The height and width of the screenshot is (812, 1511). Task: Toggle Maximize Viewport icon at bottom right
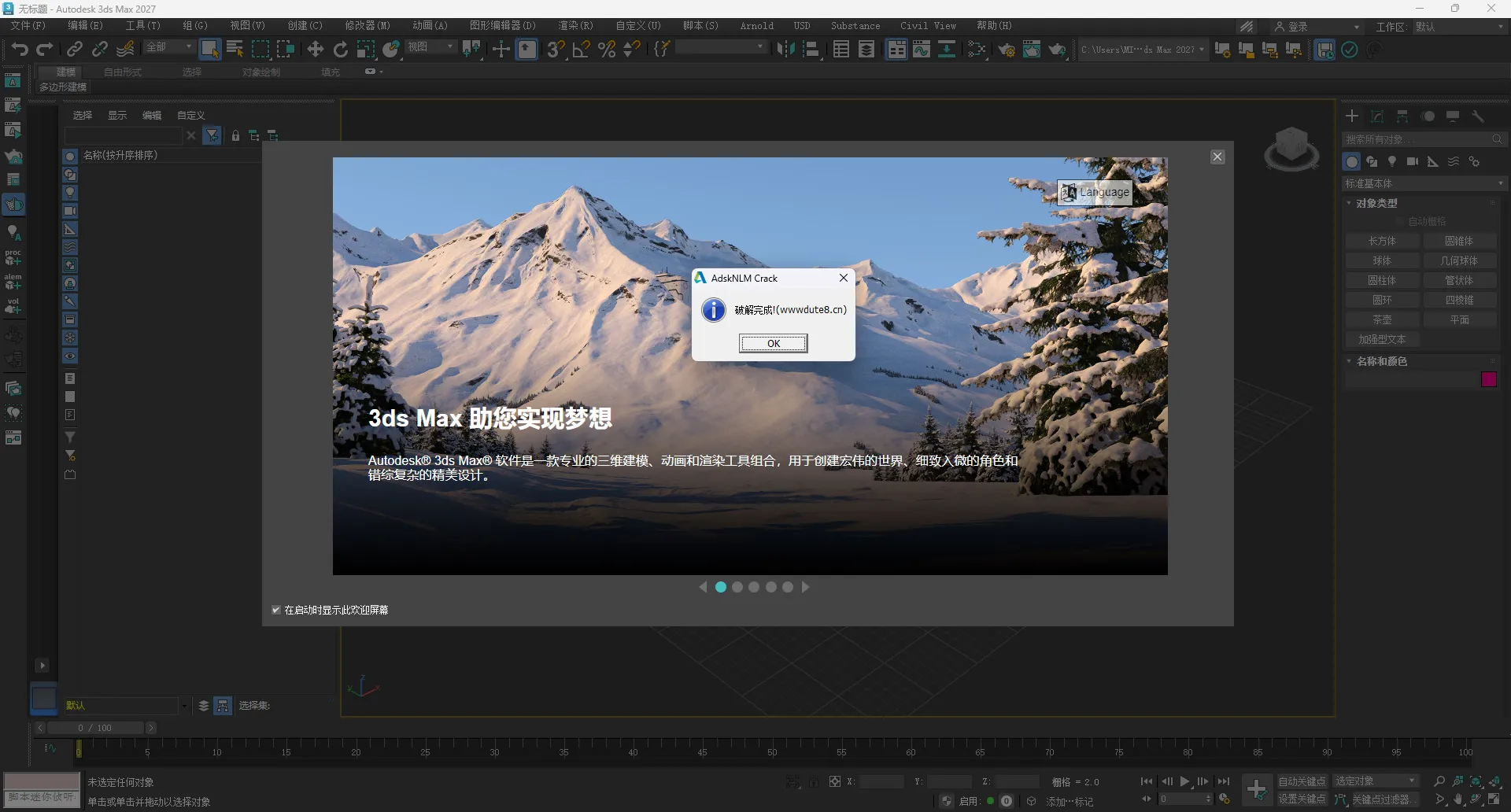click(1494, 799)
